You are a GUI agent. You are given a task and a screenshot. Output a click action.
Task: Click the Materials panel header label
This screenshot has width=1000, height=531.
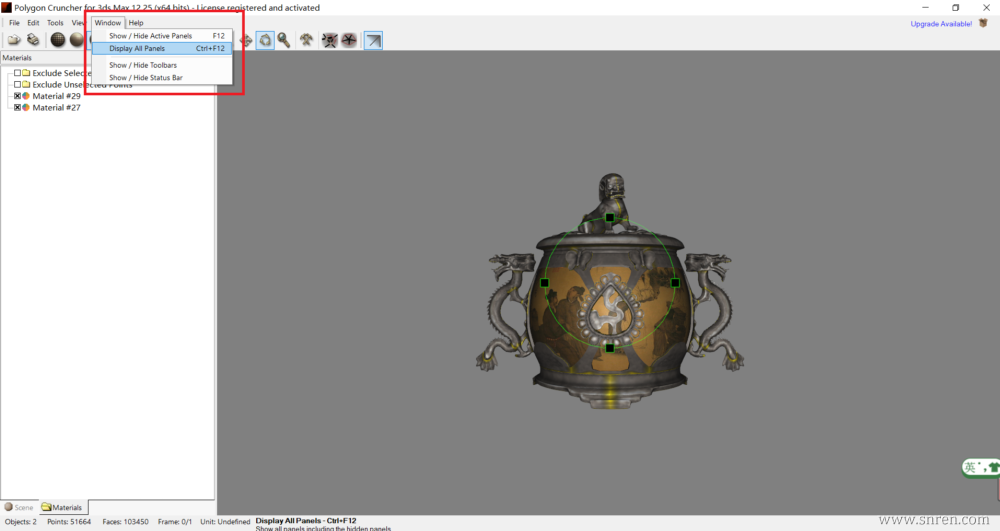click(17, 58)
